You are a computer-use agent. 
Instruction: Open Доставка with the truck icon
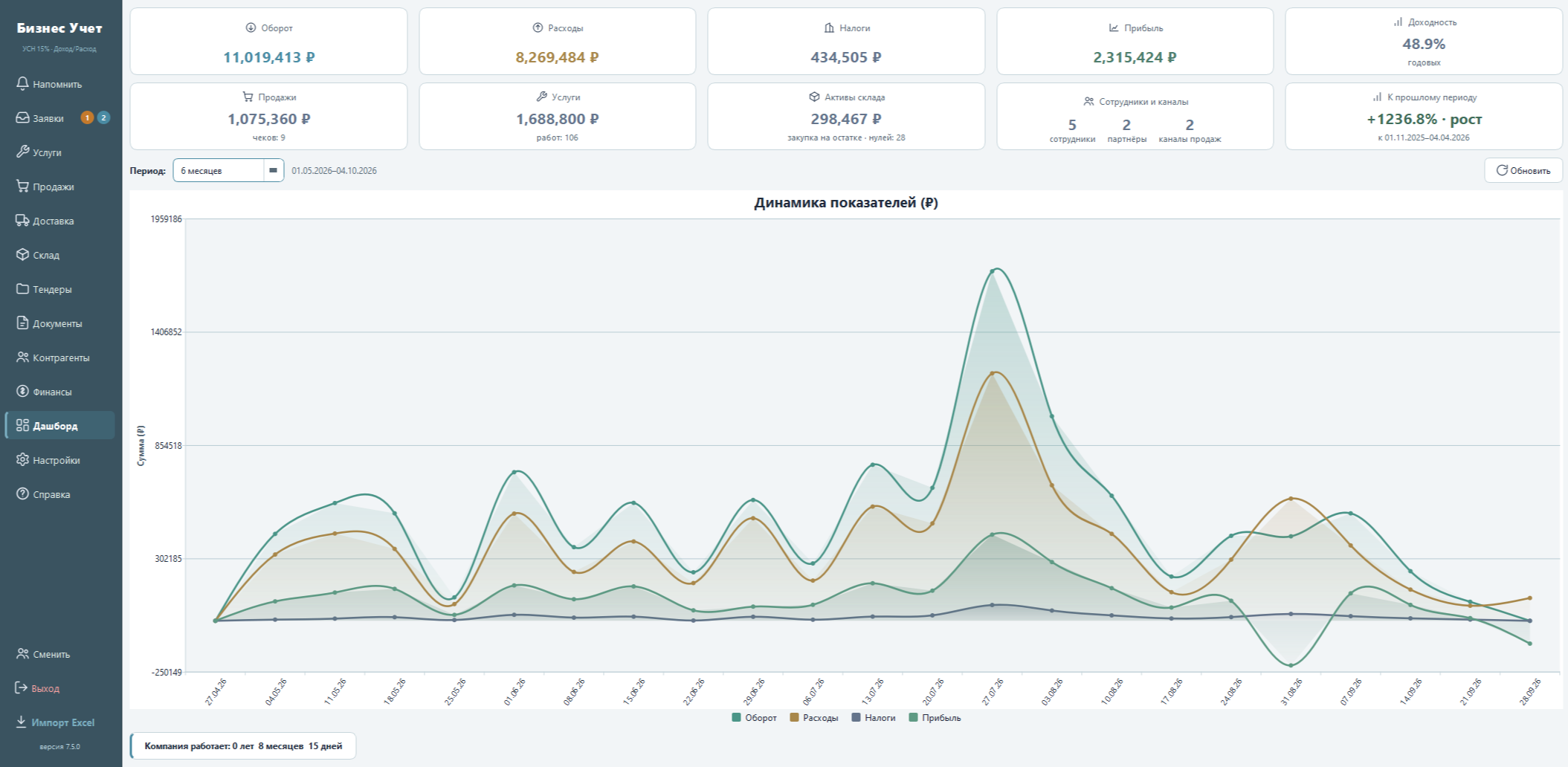pyautogui.click(x=22, y=221)
